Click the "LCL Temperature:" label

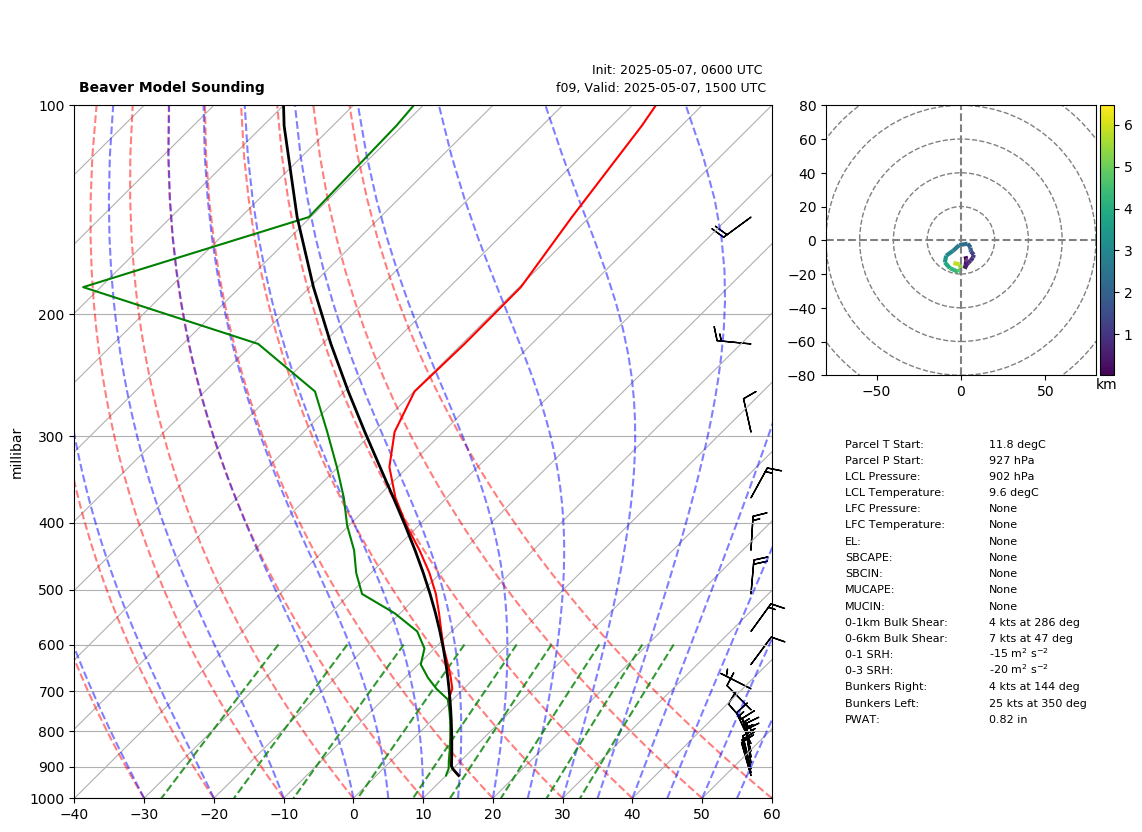click(x=894, y=492)
